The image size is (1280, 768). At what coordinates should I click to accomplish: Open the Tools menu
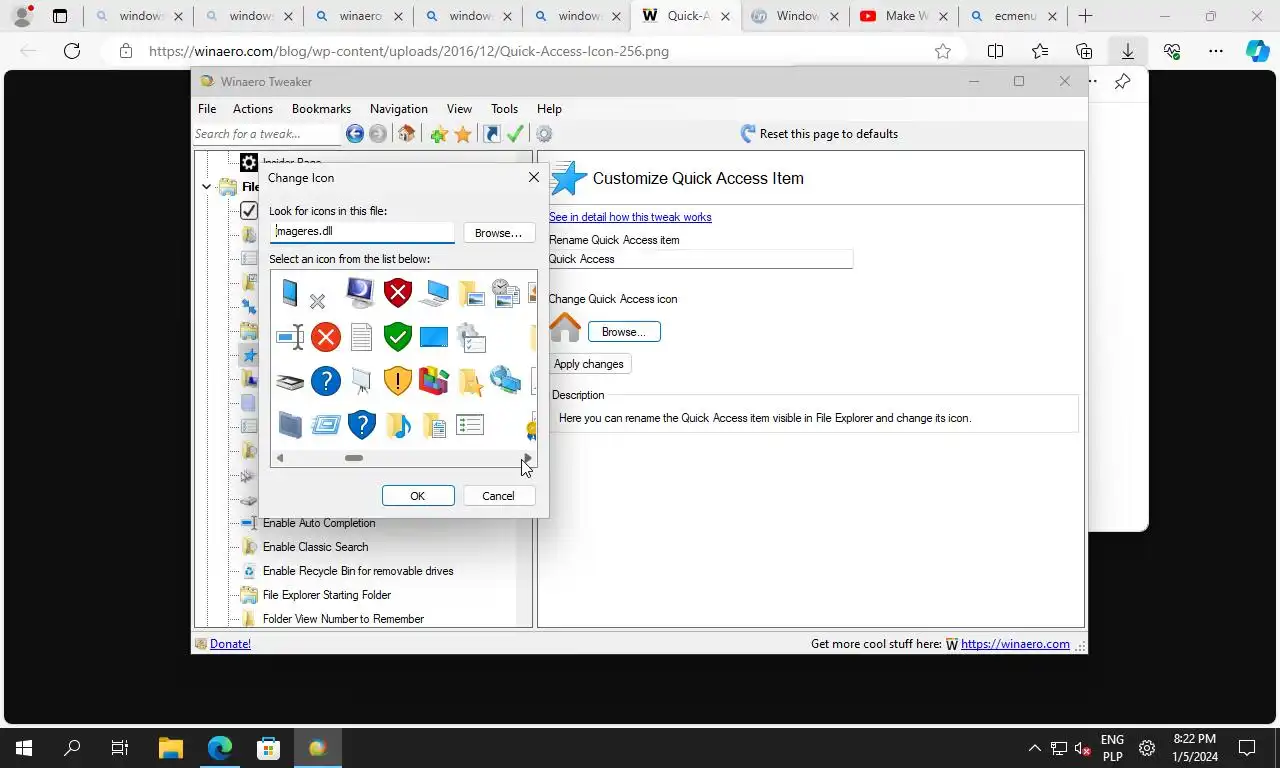[505, 109]
